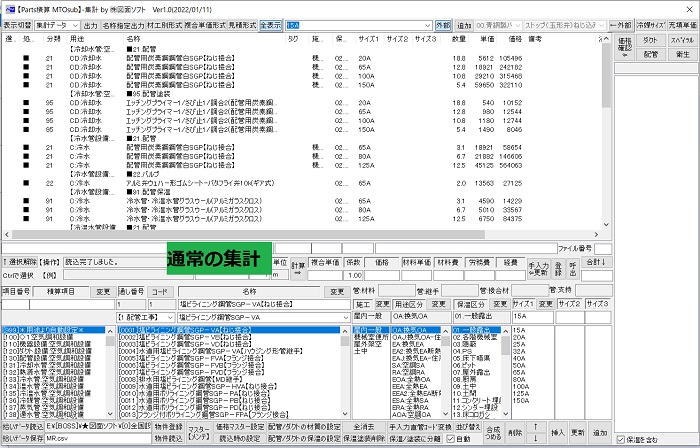Click 変更 button next to 保温区分
This screenshot has width=700, height=448.
[x=500, y=304]
